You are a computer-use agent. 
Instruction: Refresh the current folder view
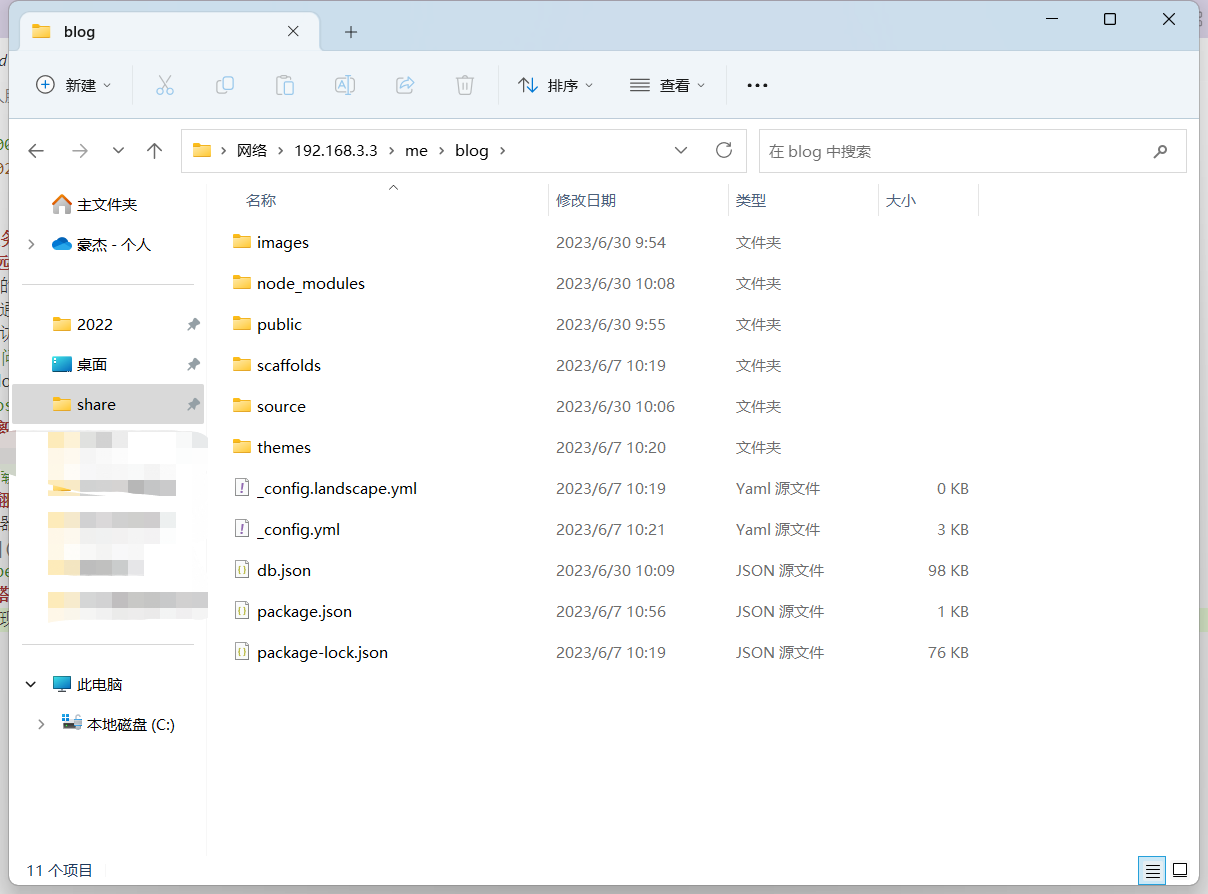point(724,151)
